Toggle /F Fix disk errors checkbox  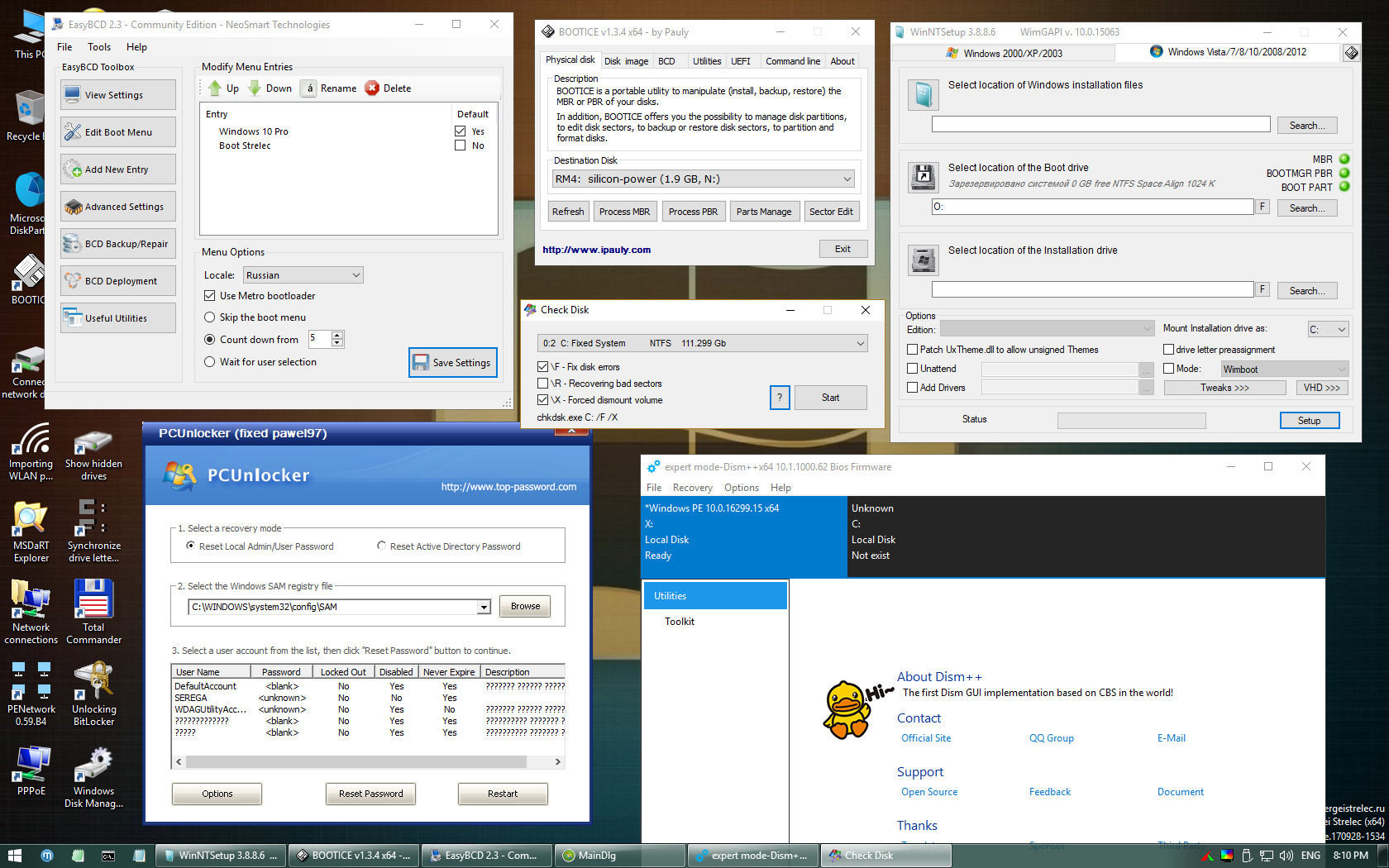pos(543,367)
